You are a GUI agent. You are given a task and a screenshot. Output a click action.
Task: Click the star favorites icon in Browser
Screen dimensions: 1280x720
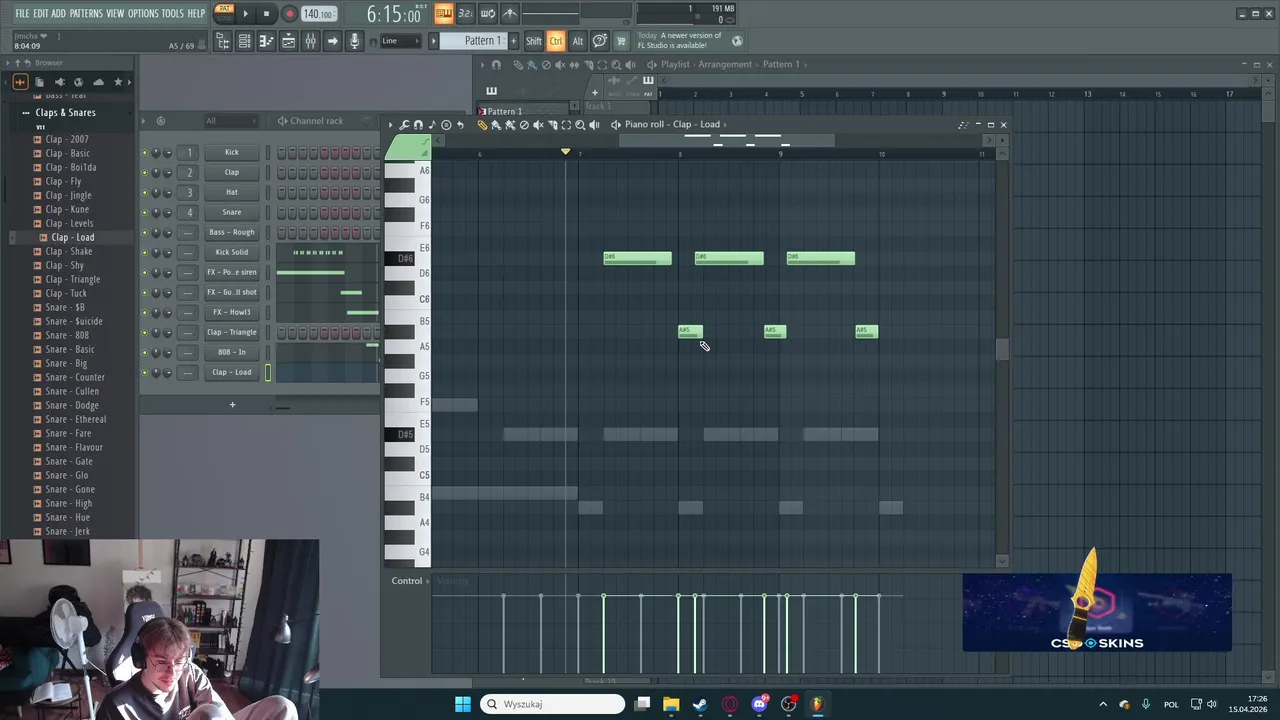(x=118, y=82)
